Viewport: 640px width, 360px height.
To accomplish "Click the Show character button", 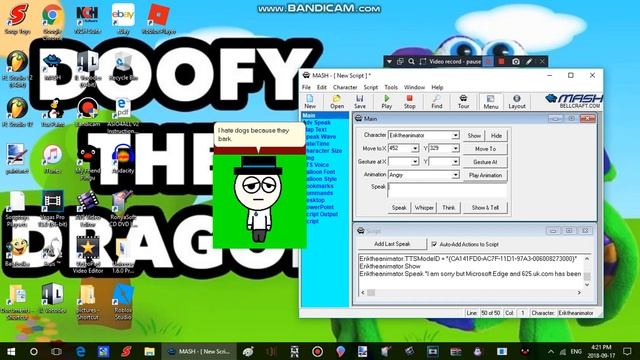I will click(x=474, y=136).
